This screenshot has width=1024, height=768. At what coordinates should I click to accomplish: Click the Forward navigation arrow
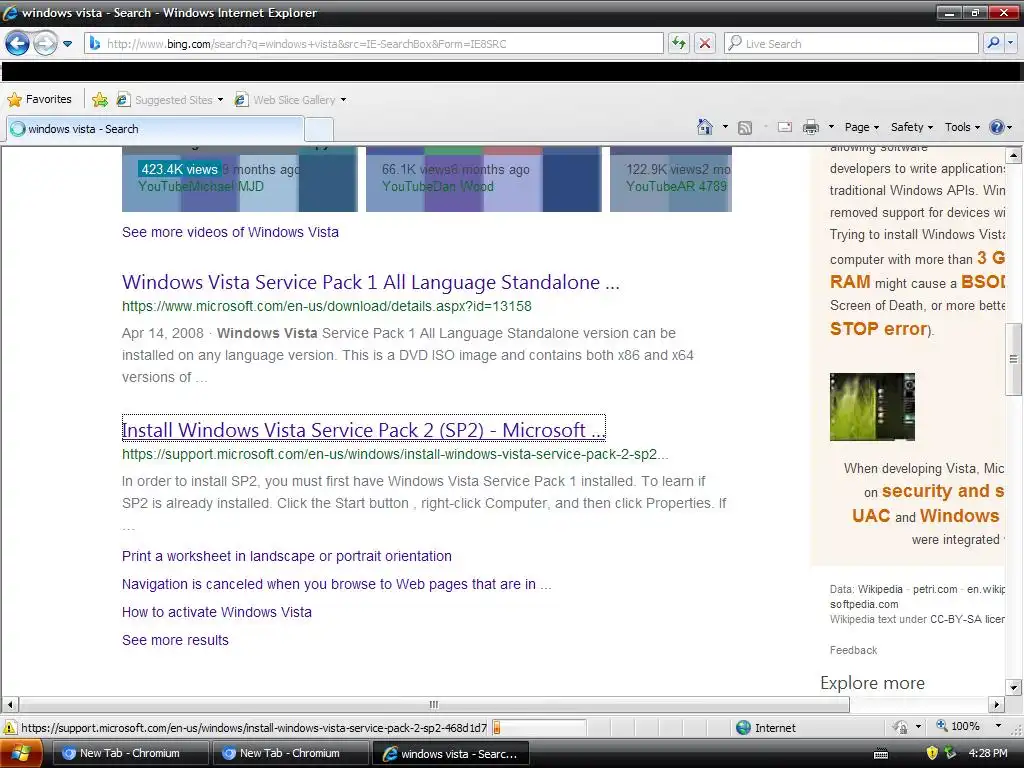pyautogui.click(x=44, y=44)
